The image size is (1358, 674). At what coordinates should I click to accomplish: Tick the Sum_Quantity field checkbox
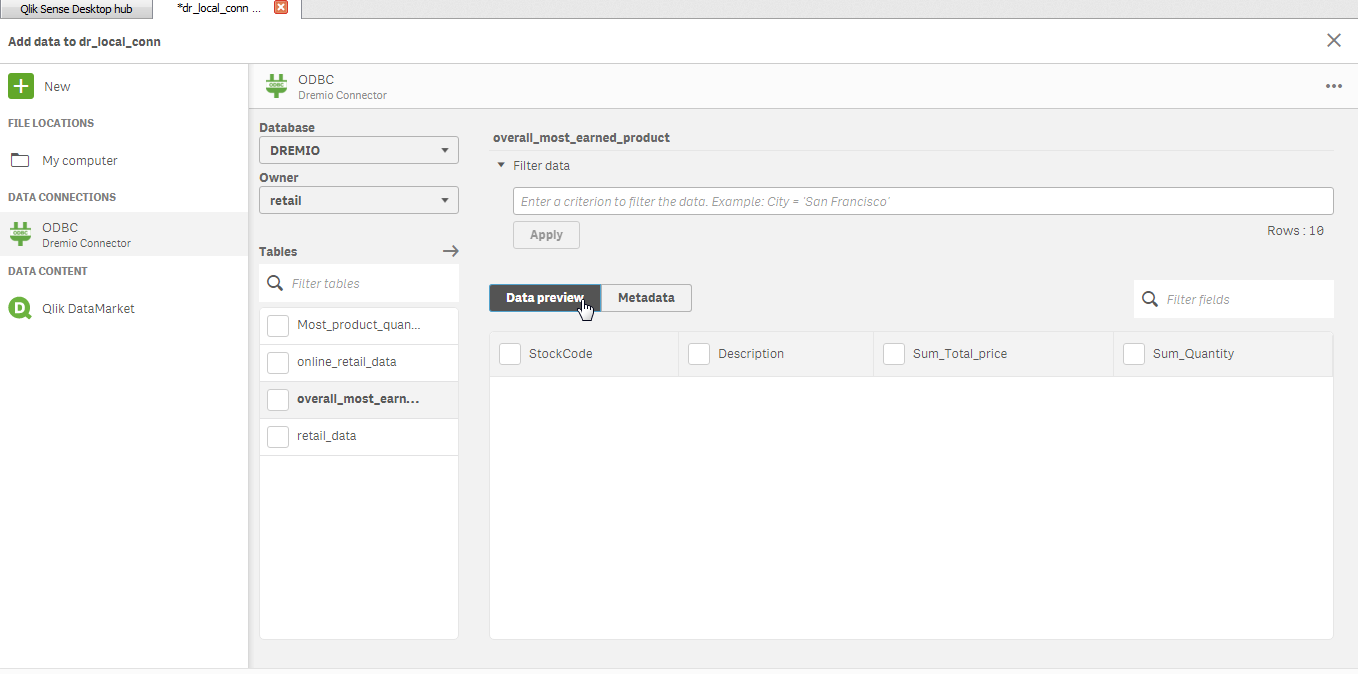coord(1134,354)
